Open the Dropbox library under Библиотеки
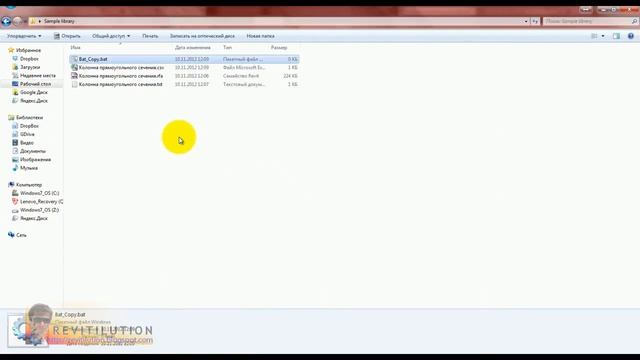Screen dimensions: 640x360 pyautogui.click(x=29, y=126)
